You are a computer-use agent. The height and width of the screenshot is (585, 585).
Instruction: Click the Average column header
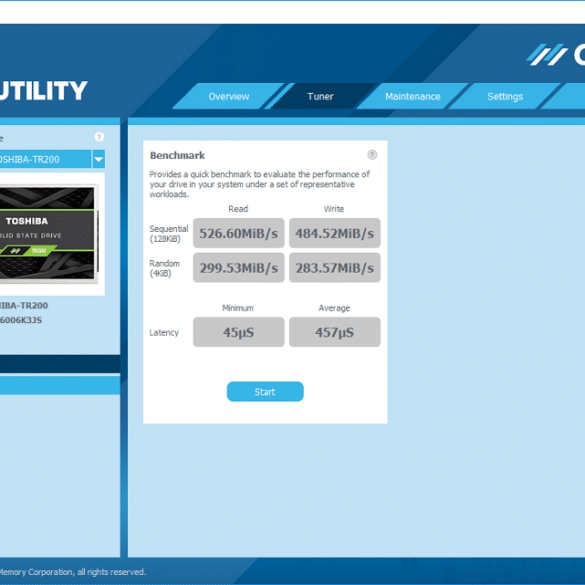pyautogui.click(x=334, y=308)
